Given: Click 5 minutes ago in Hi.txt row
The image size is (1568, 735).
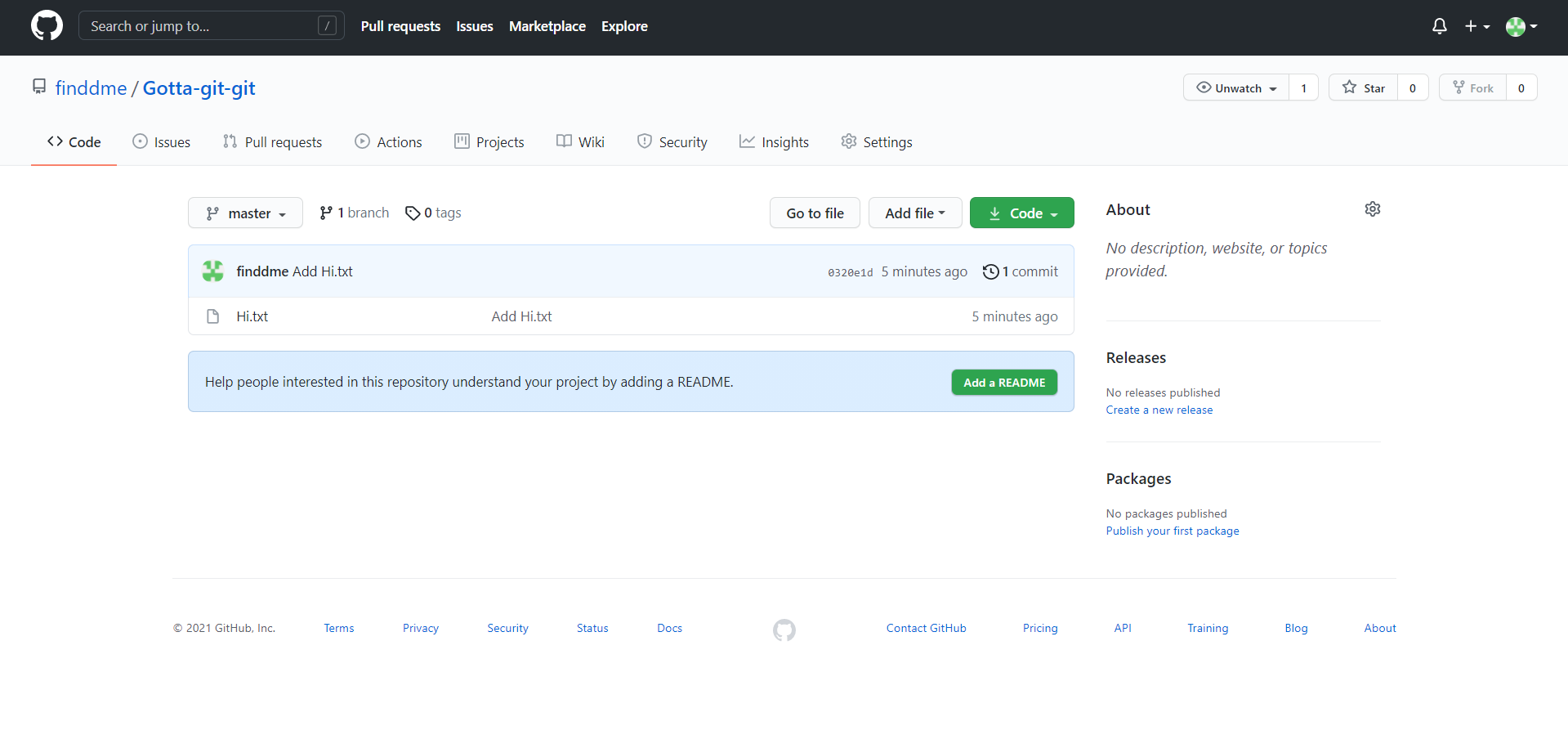Looking at the screenshot, I should [x=1014, y=316].
